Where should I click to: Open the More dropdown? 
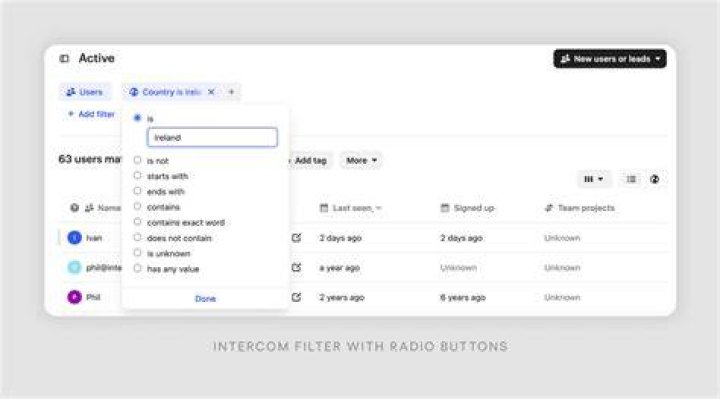[361, 160]
